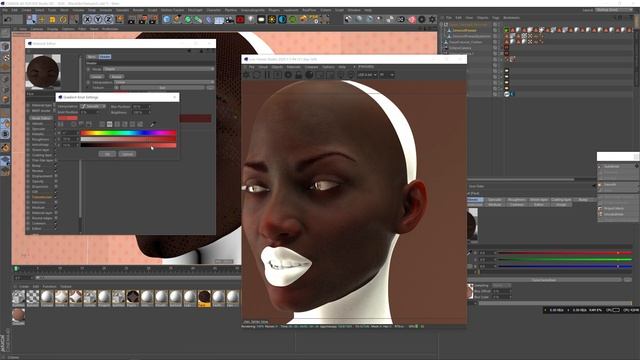Open the Tags menu in Object Manager

point(496,18)
